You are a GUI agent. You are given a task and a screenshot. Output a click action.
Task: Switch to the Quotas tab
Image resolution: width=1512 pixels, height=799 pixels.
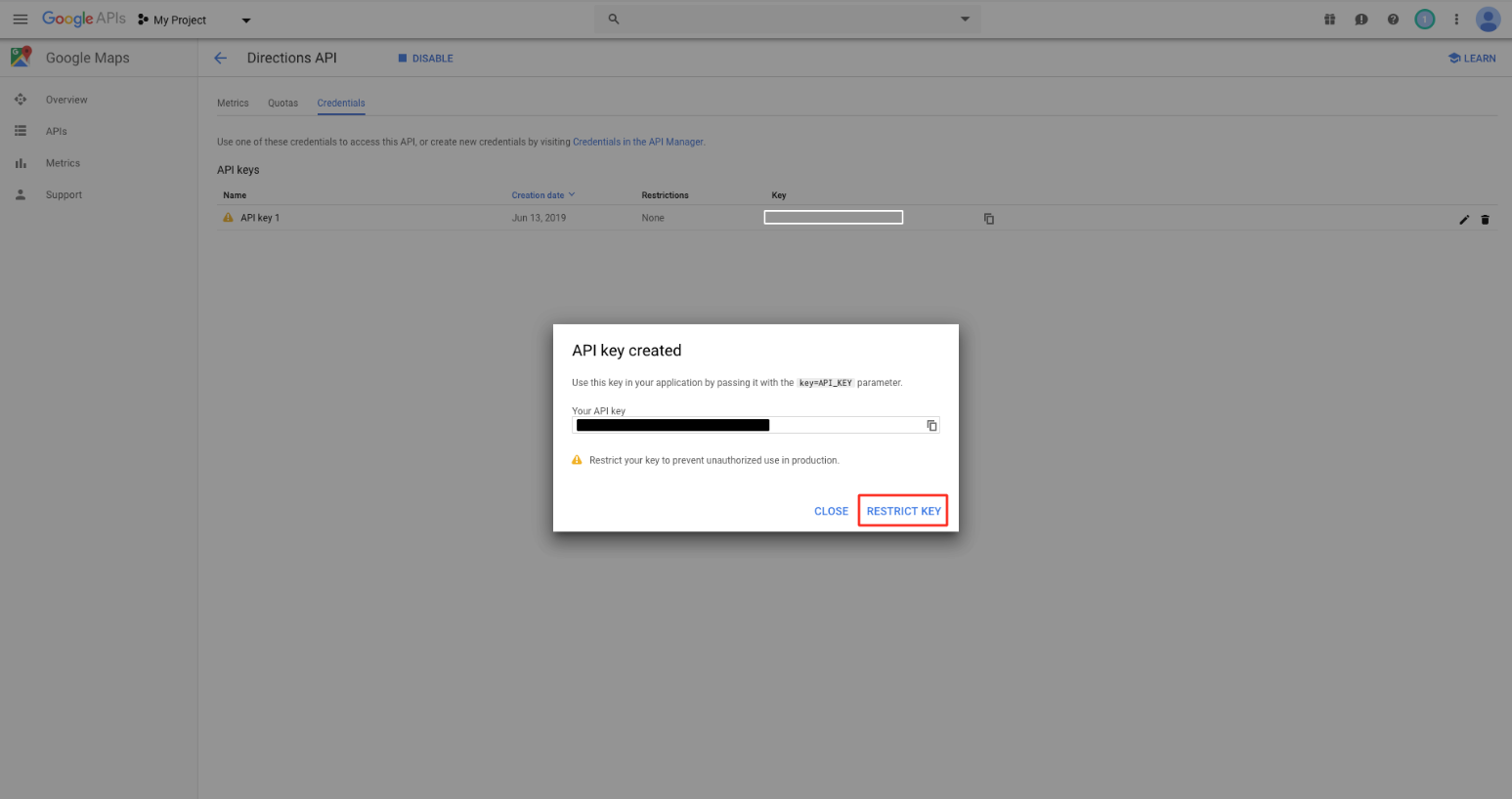coord(282,103)
